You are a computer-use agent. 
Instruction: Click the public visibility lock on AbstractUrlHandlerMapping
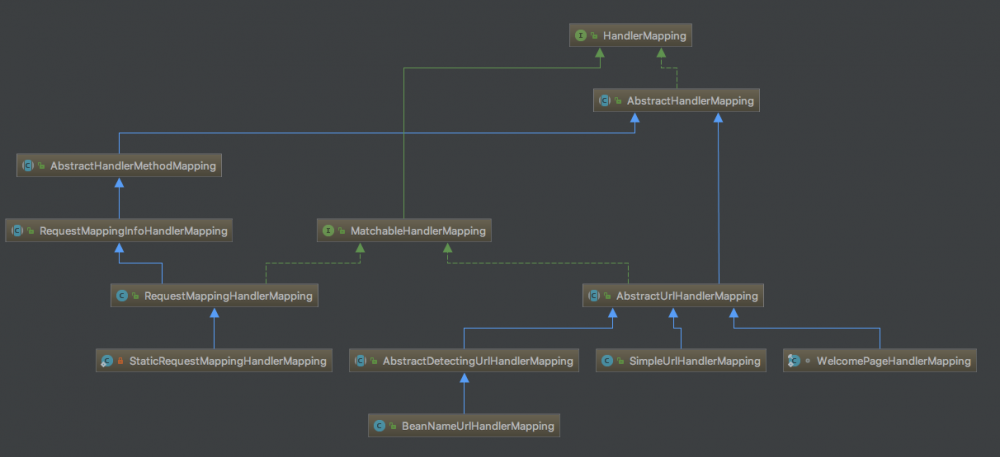coord(607,296)
